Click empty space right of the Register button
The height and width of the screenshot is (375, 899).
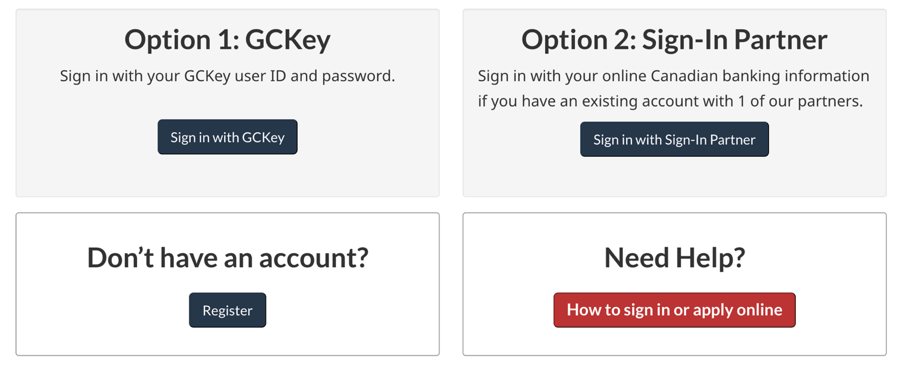(352, 310)
